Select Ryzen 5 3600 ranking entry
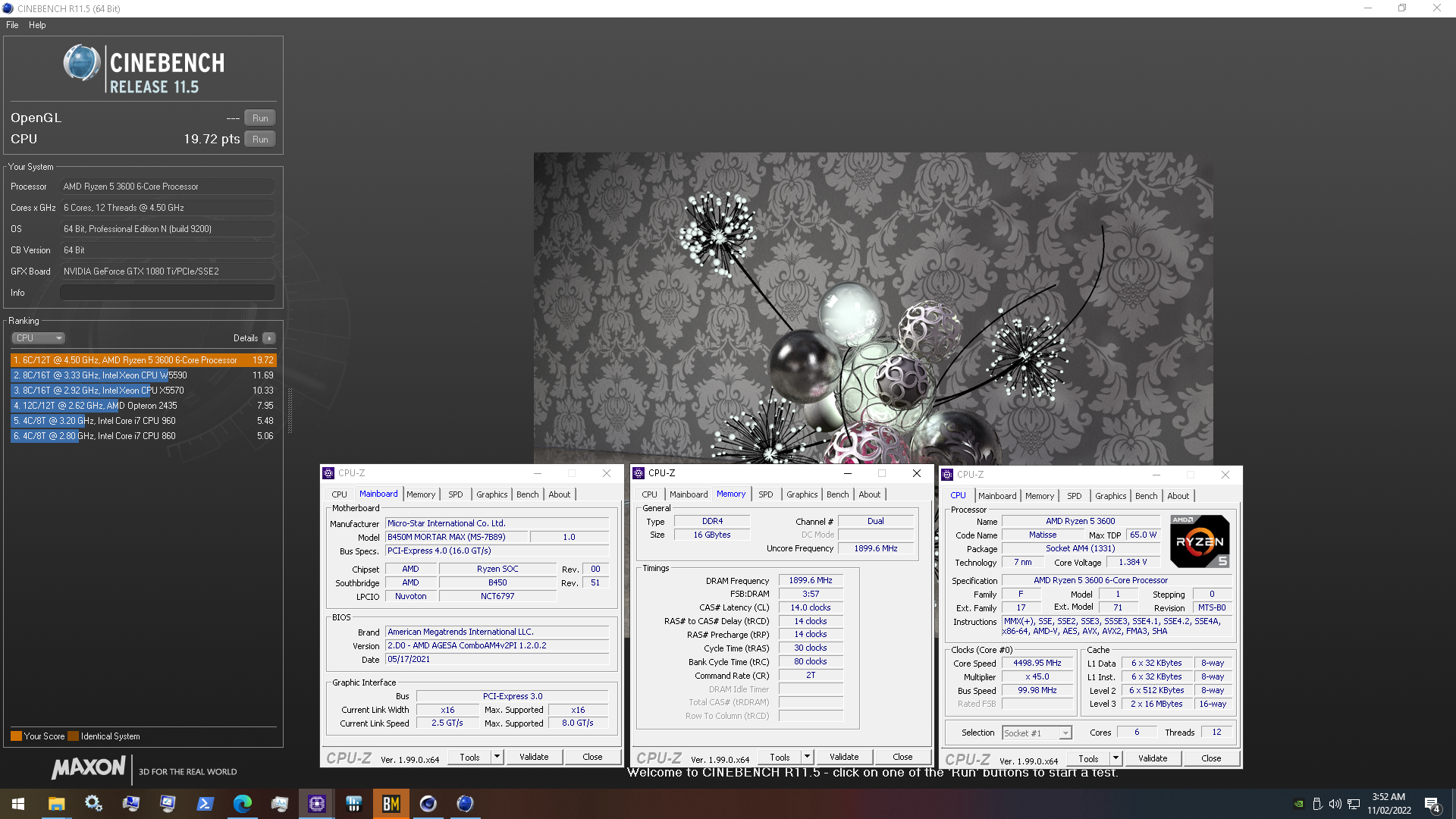Screen dimensions: 1456x819 coord(143,360)
